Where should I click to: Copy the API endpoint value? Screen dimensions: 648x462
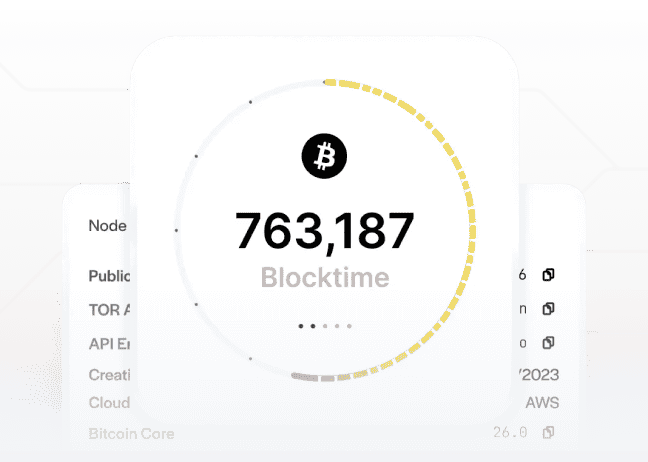pos(548,343)
